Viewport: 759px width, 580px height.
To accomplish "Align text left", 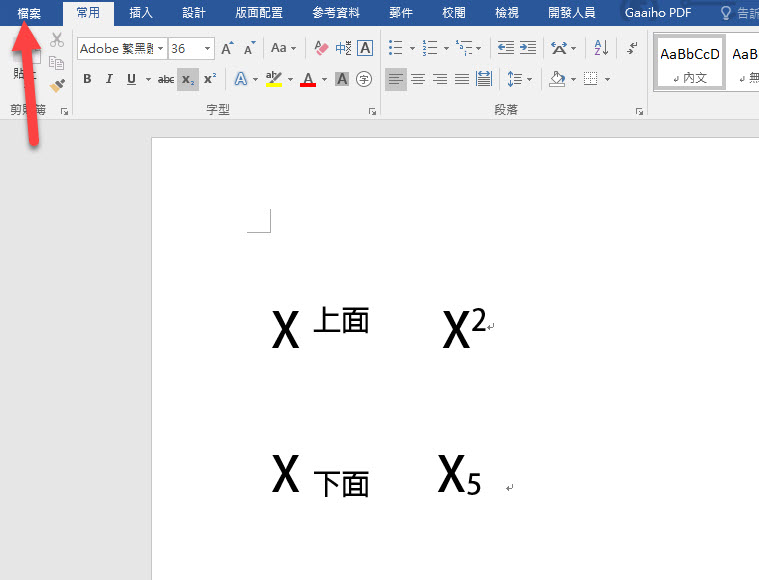I will [395, 79].
